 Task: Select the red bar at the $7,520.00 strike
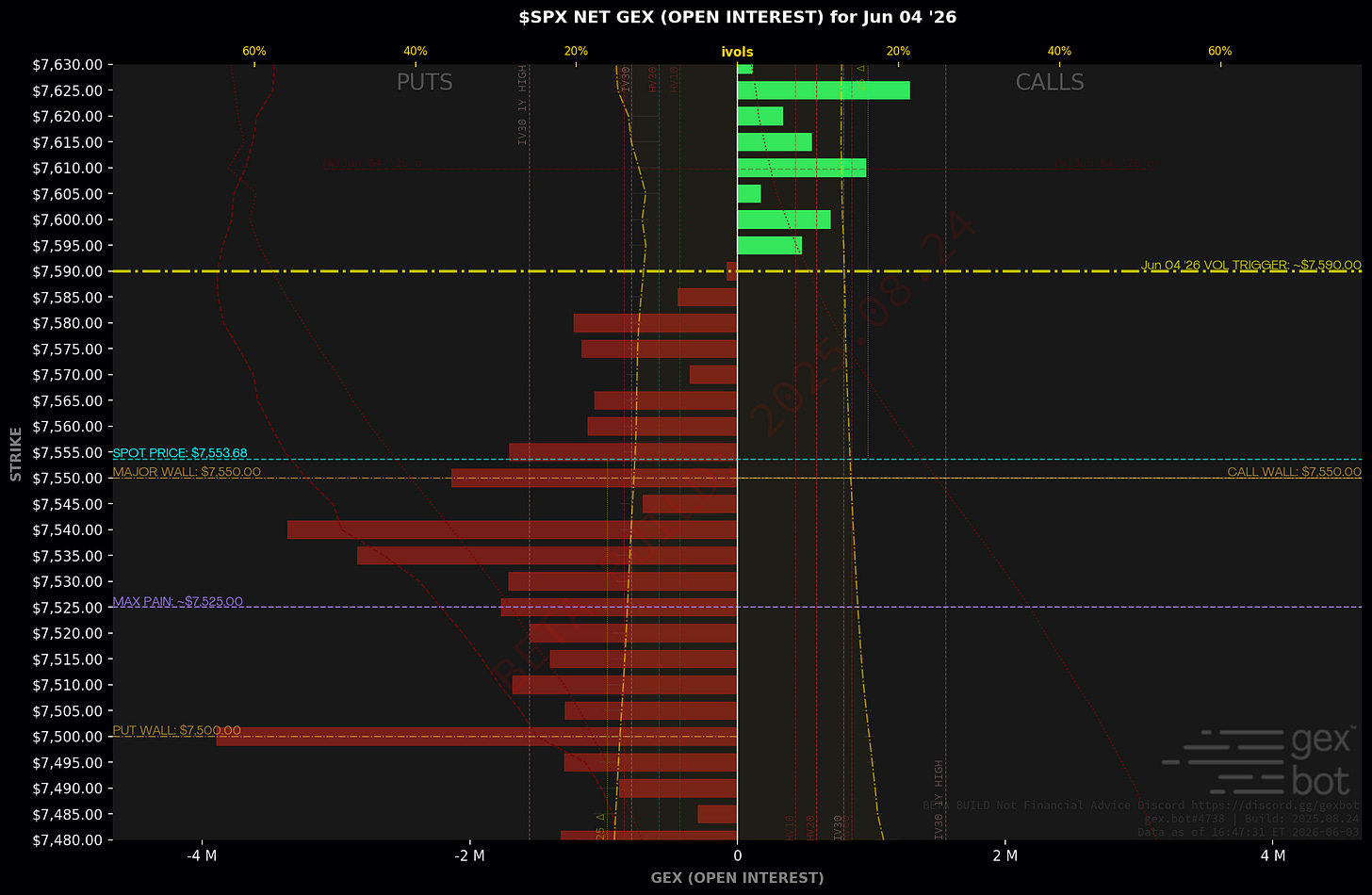pos(633,633)
